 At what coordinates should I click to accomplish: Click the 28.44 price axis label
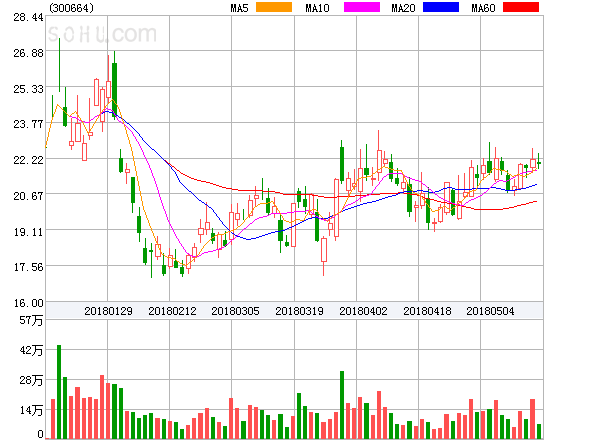[x=28, y=17]
